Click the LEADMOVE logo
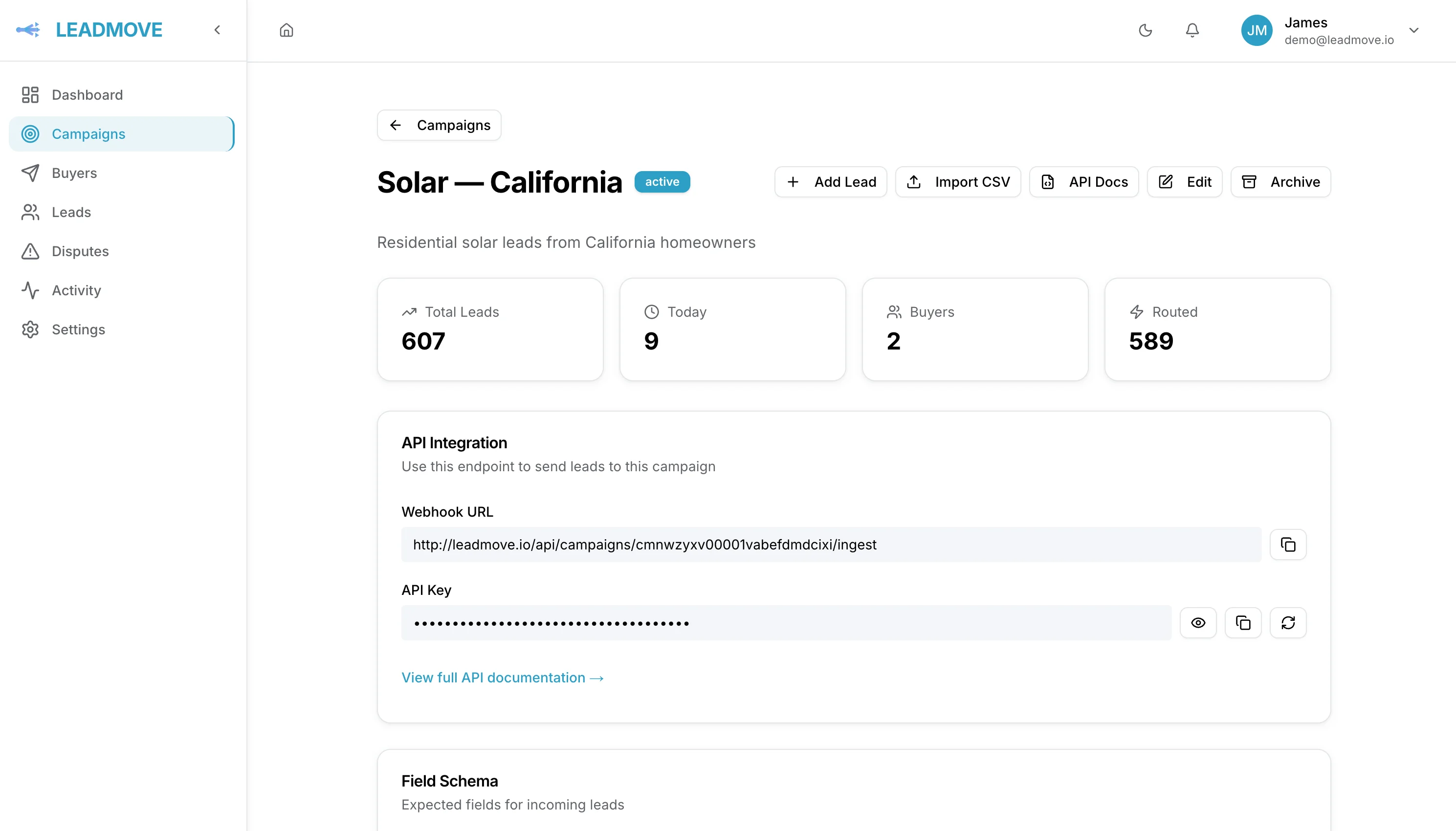Screen dimensions: 1456x831 click(89, 30)
